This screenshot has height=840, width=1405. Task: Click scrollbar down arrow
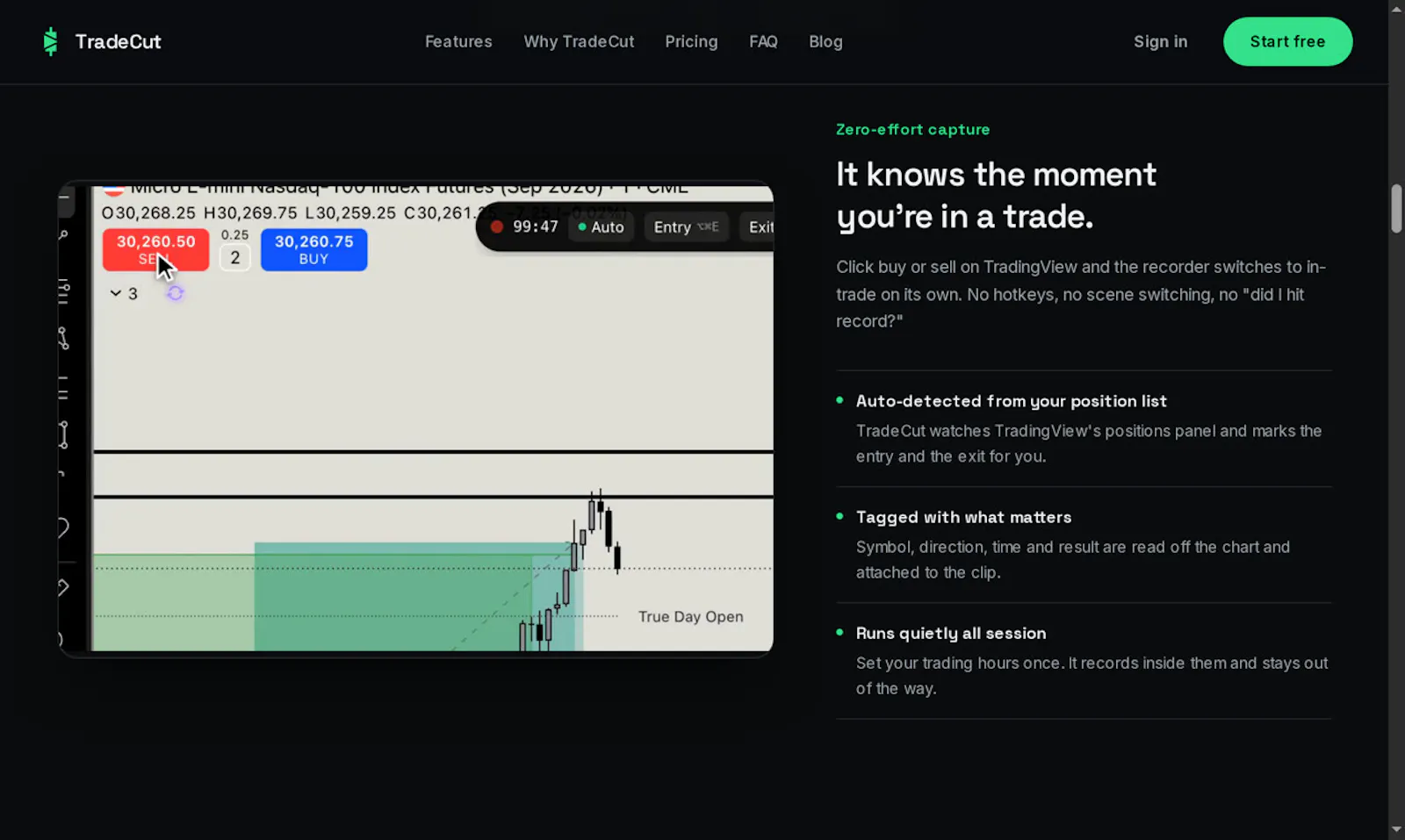[1396, 829]
